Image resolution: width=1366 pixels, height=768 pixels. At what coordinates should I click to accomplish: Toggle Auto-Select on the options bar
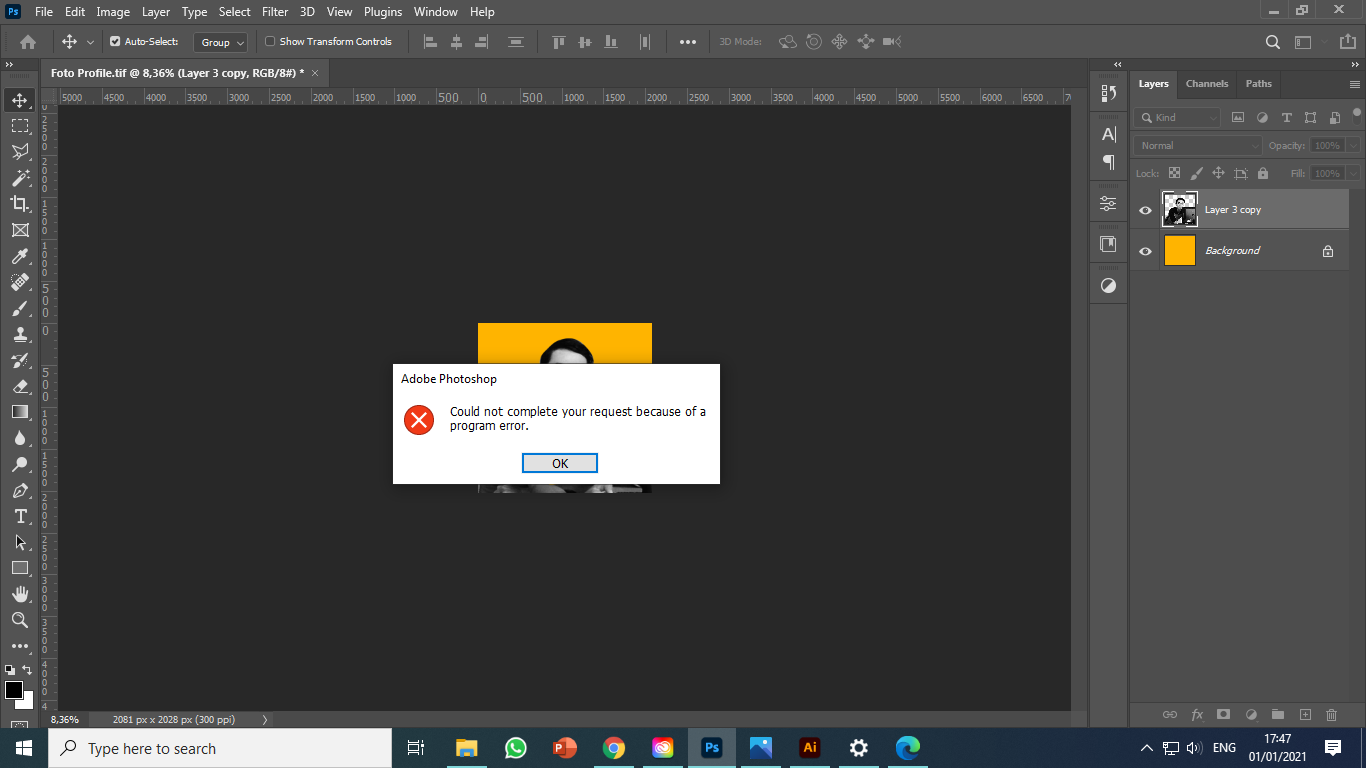[116, 42]
